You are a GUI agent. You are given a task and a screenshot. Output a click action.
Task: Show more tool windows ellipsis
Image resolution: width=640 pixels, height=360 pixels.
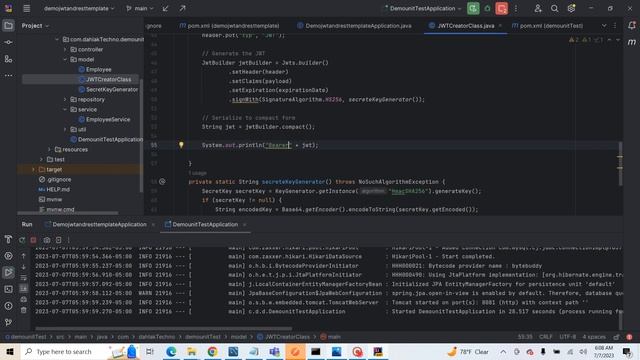(x=8, y=76)
